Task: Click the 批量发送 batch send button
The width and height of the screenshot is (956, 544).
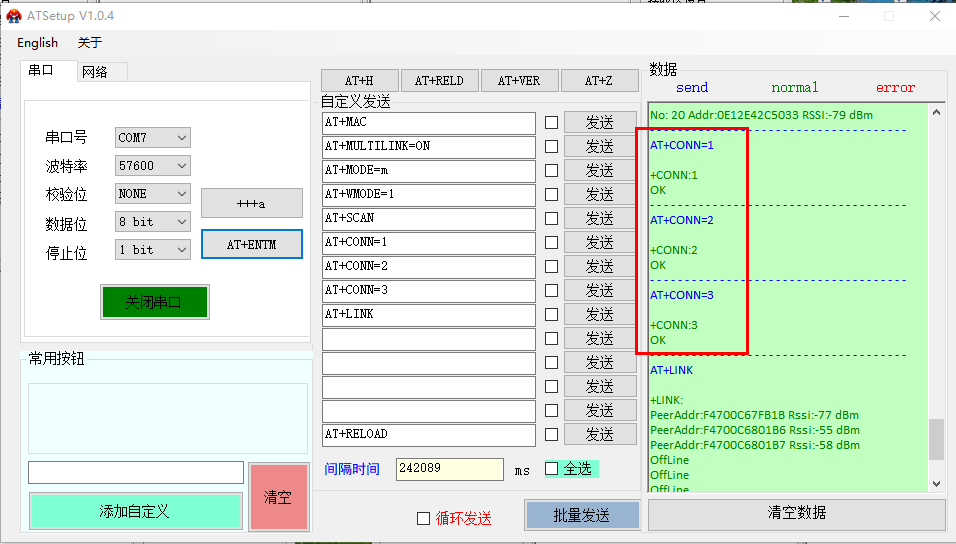Action: [582, 515]
